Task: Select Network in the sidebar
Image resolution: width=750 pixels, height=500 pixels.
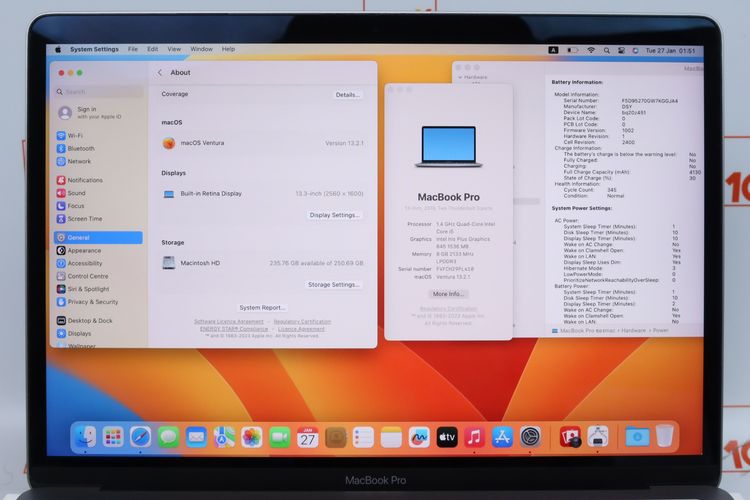Action: (99, 162)
